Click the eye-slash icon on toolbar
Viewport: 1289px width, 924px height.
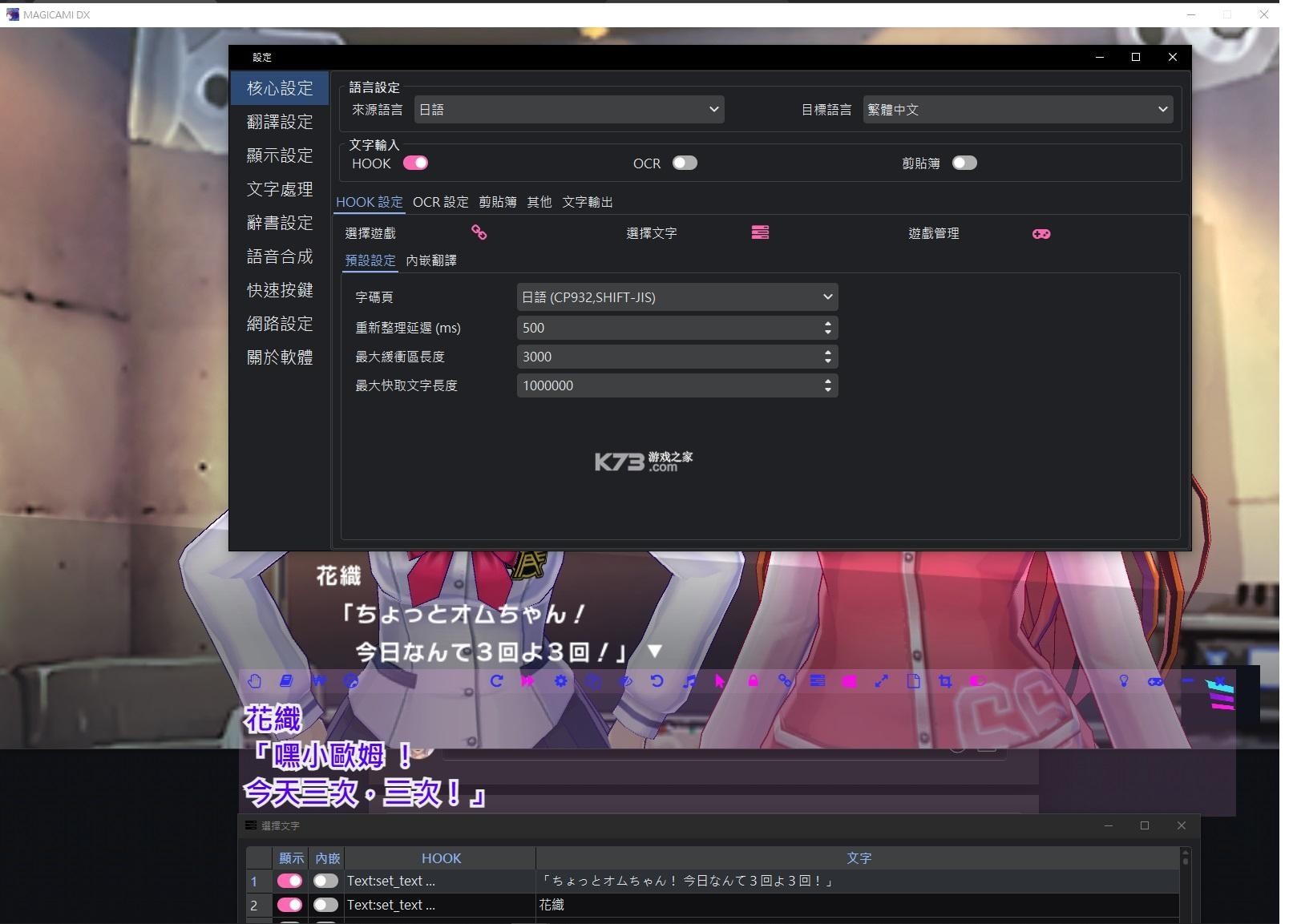pyautogui.click(x=624, y=681)
